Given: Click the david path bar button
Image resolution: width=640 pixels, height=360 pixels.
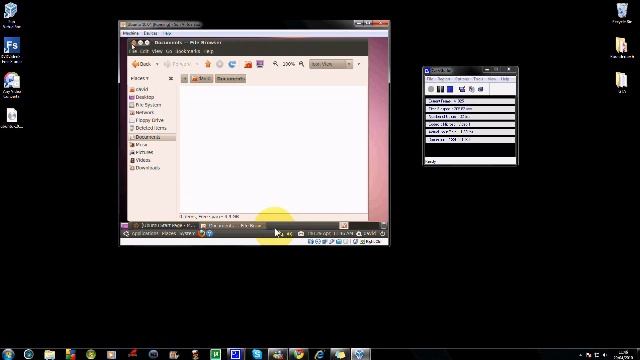Looking at the screenshot, I should [202, 78].
